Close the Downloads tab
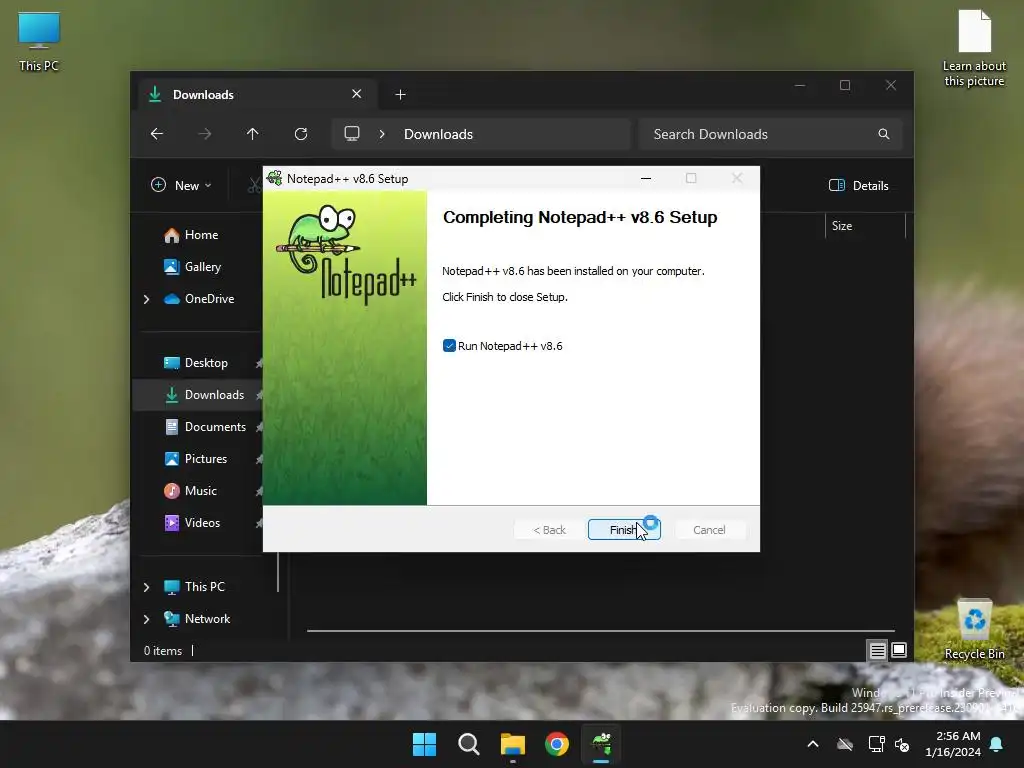This screenshot has width=1024, height=768. [357, 94]
